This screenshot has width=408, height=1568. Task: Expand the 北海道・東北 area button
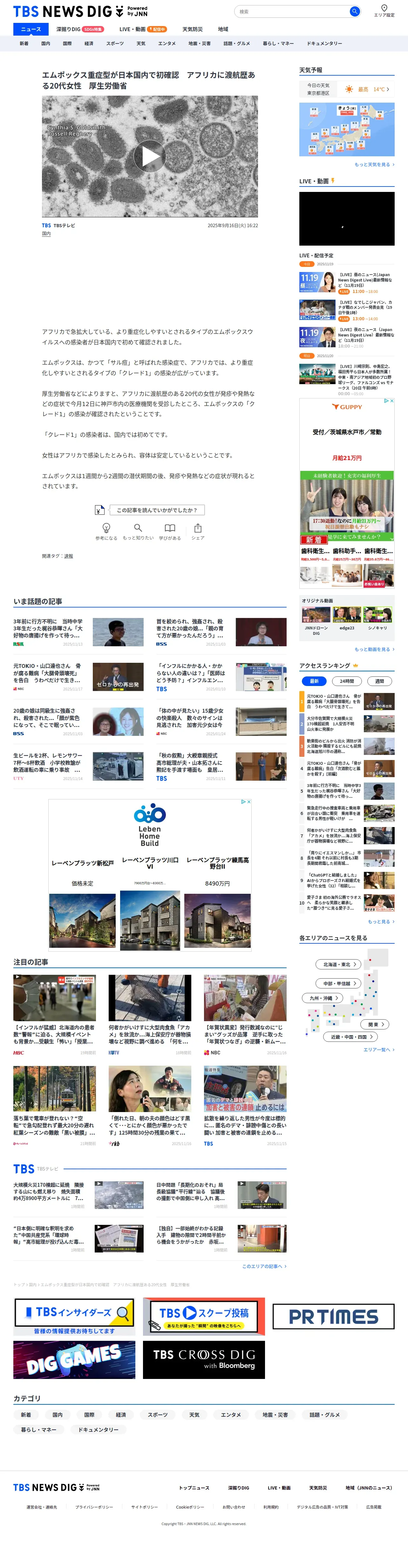339,964
